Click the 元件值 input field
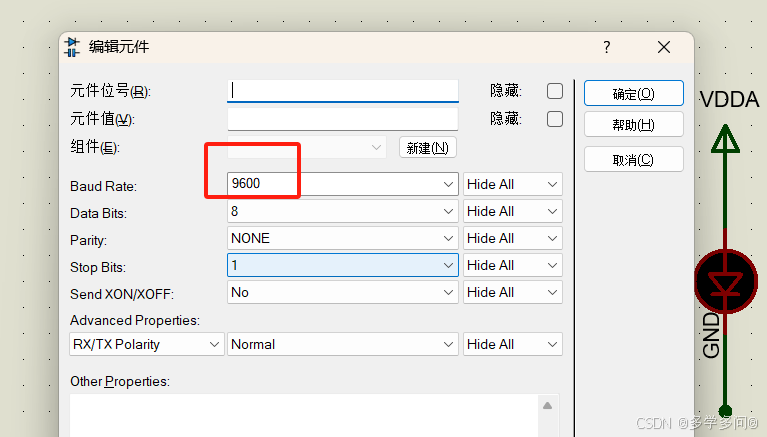 click(x=343, y=119)
